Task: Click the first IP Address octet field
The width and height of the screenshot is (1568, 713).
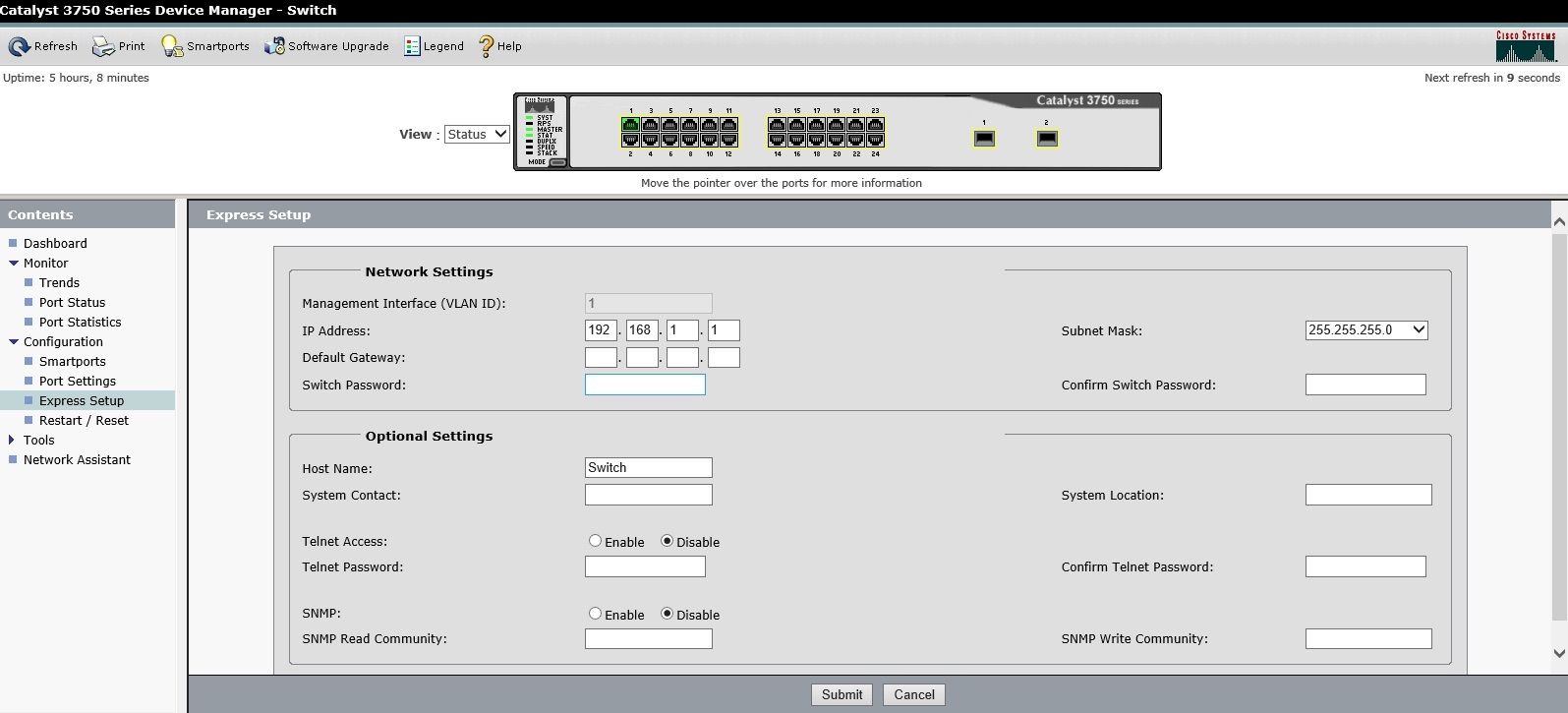Action: point(601,330)
